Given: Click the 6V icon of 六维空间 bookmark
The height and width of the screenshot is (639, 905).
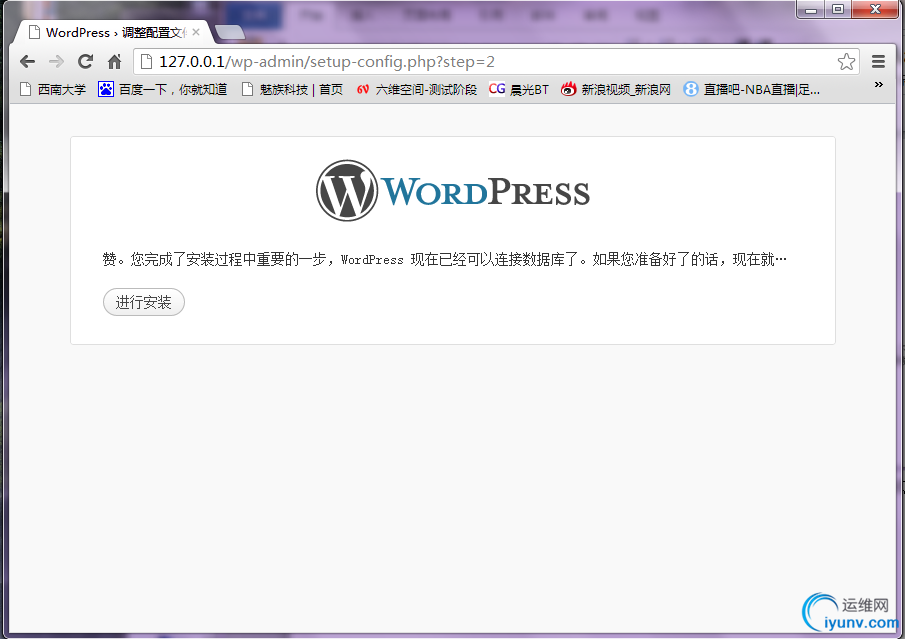Looking at the screenshot, I should (x=362, y=89).
